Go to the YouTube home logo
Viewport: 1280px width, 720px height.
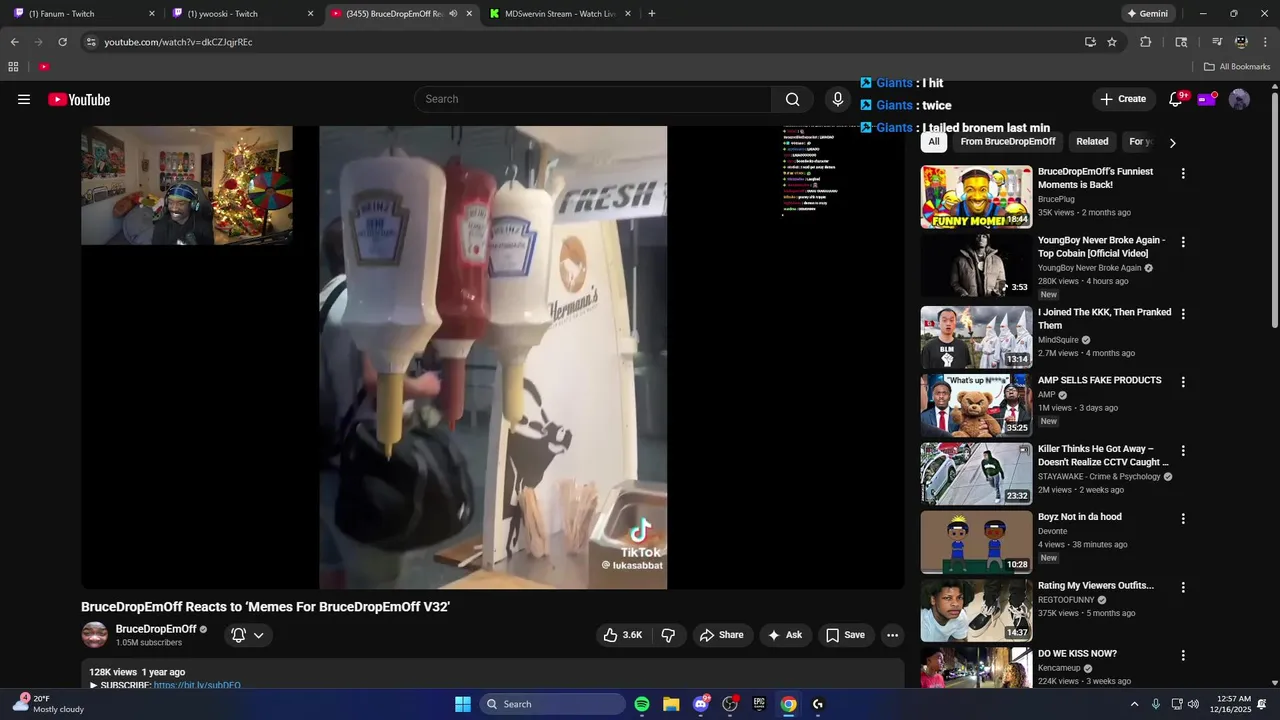[79, 99]
